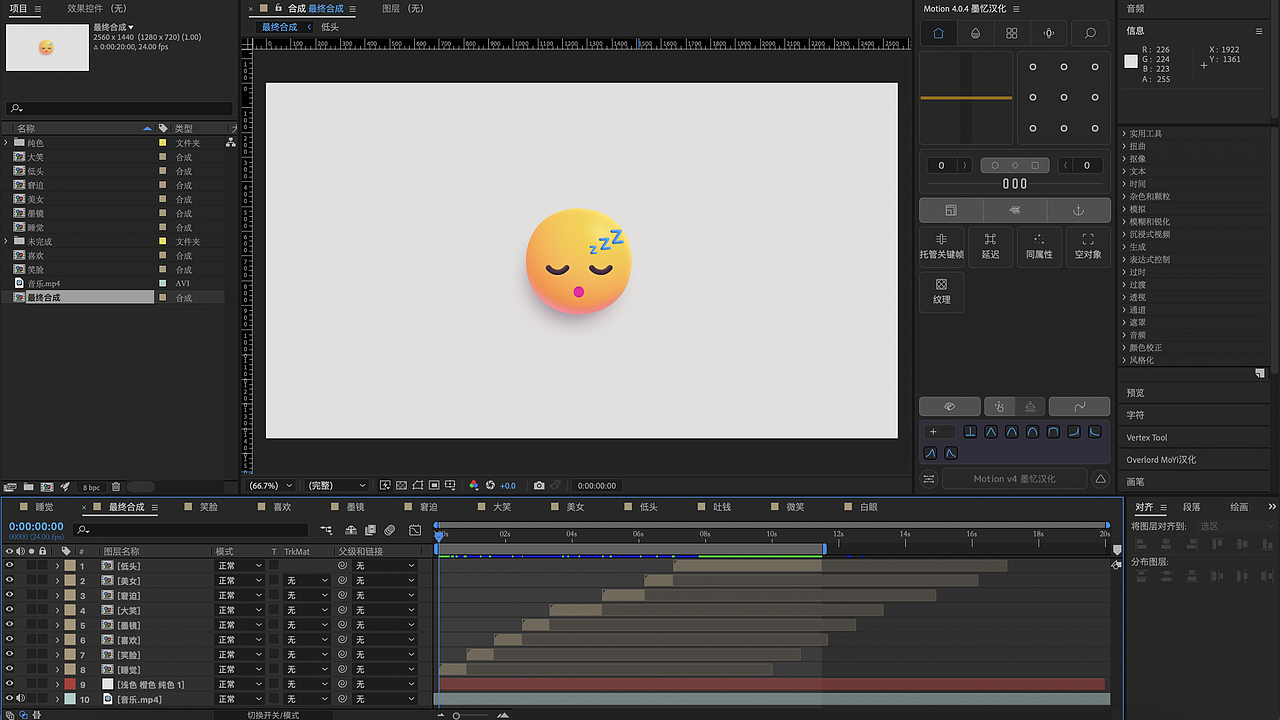1280x720 pixels.
Task: Expand the 颜色校正 effects category
Action: click(1125, 348)
